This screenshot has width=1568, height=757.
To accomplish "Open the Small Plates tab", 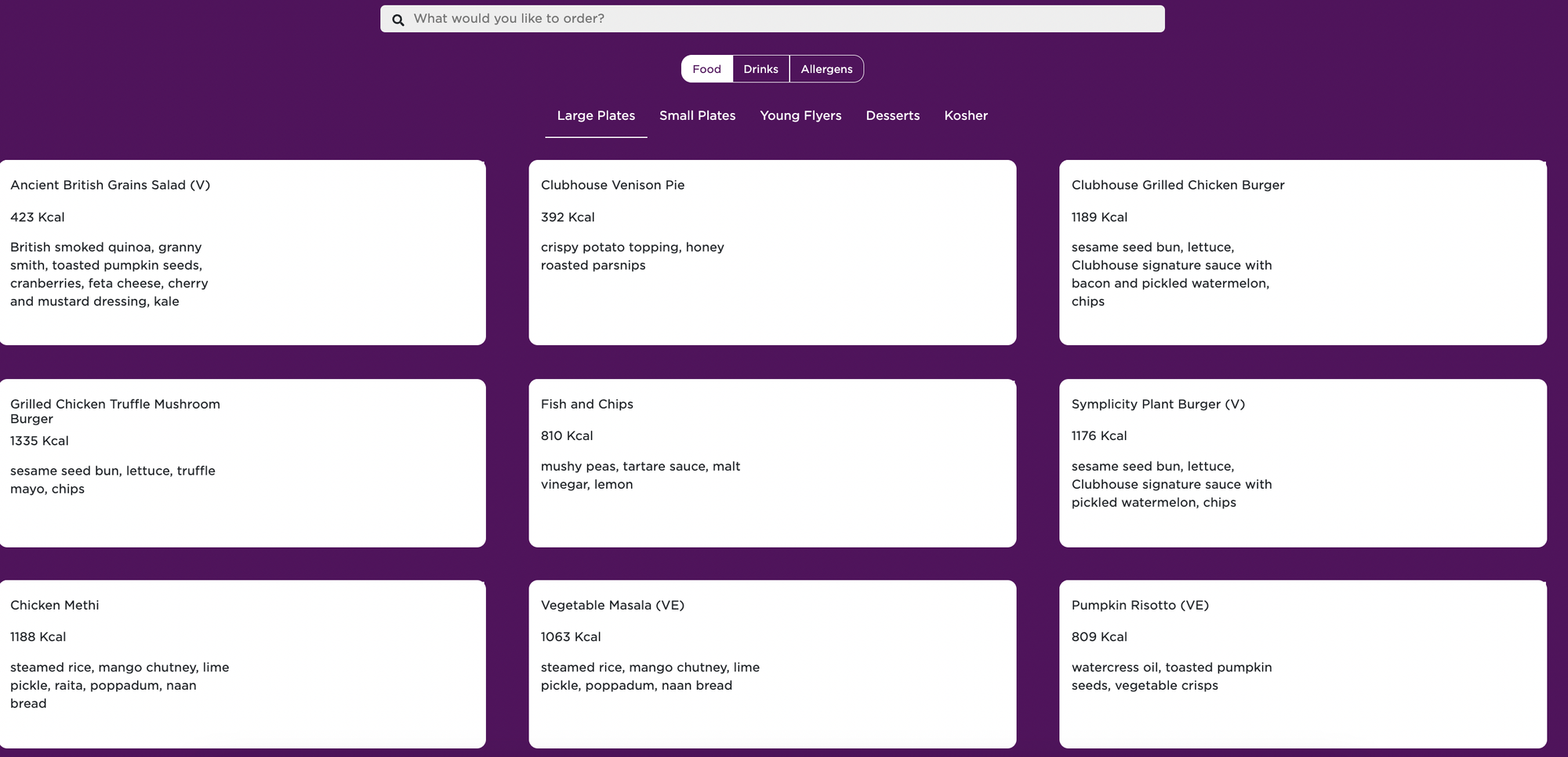I will [x=697, y=115].
